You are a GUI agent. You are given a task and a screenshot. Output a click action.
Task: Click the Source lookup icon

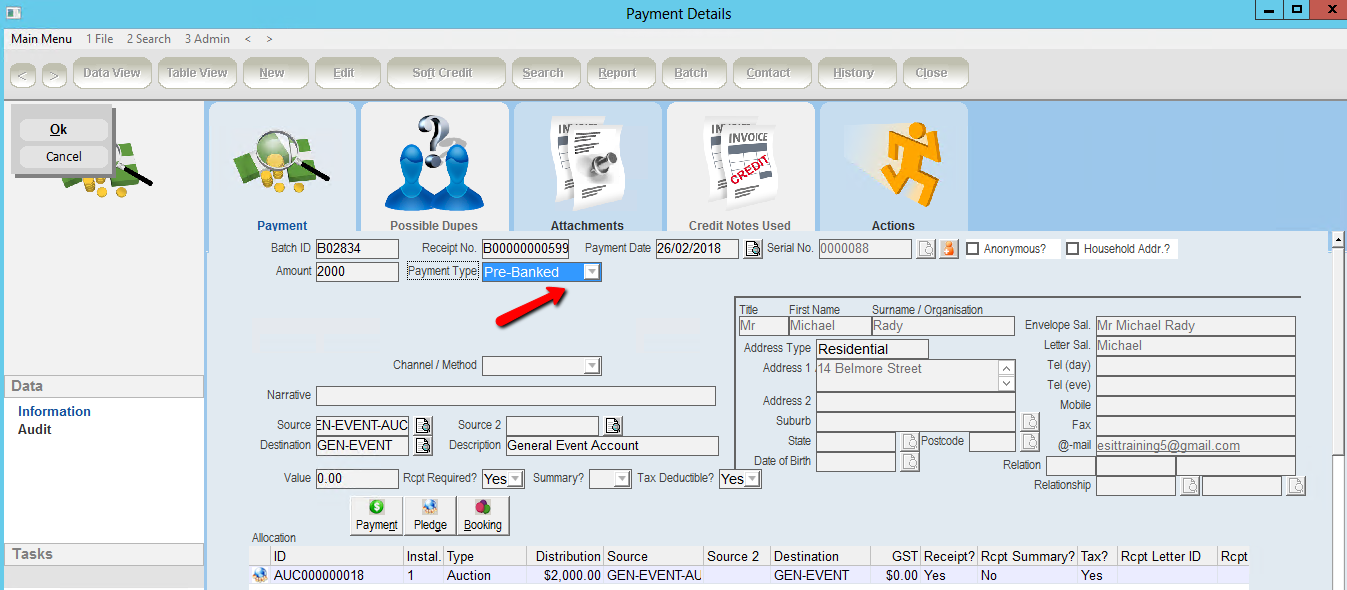click(x=423, y=426)
